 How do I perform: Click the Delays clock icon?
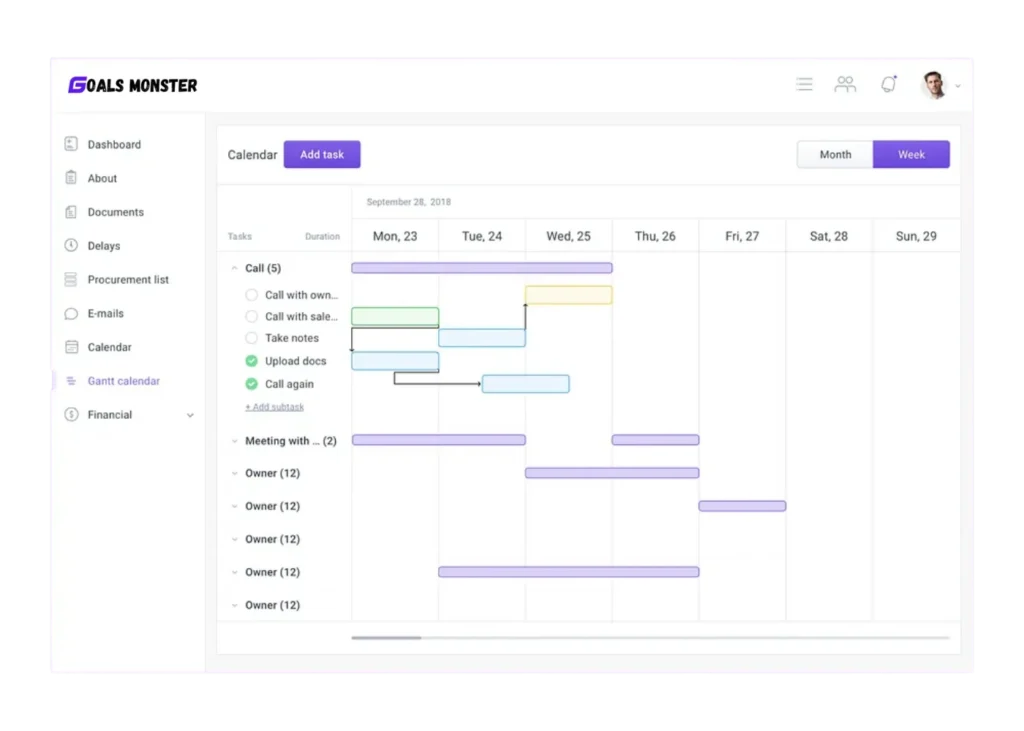click(x=71, y=246)
